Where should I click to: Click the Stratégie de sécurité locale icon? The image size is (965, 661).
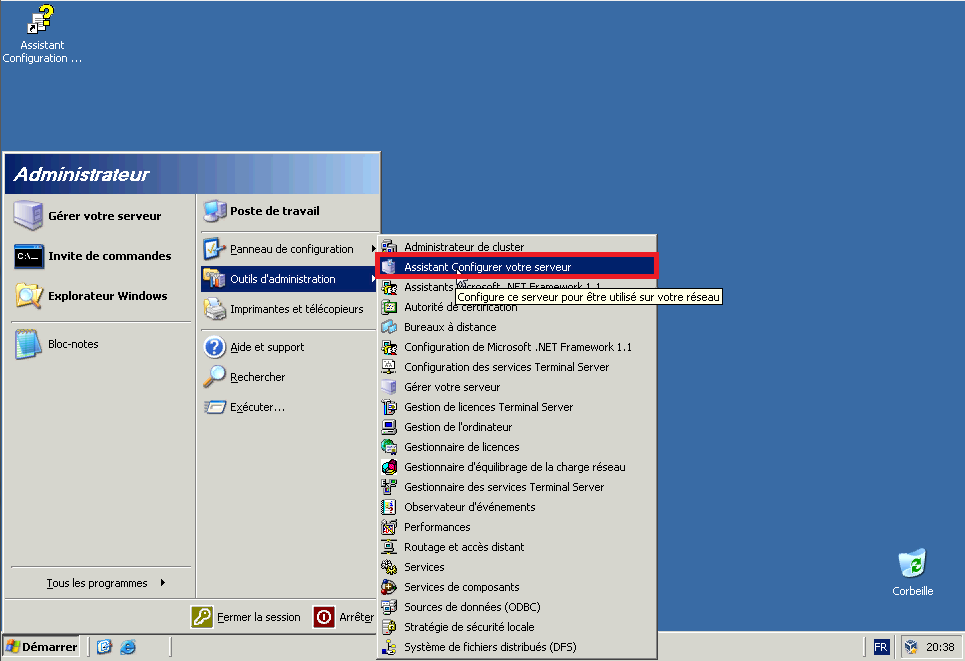[389, 627]
